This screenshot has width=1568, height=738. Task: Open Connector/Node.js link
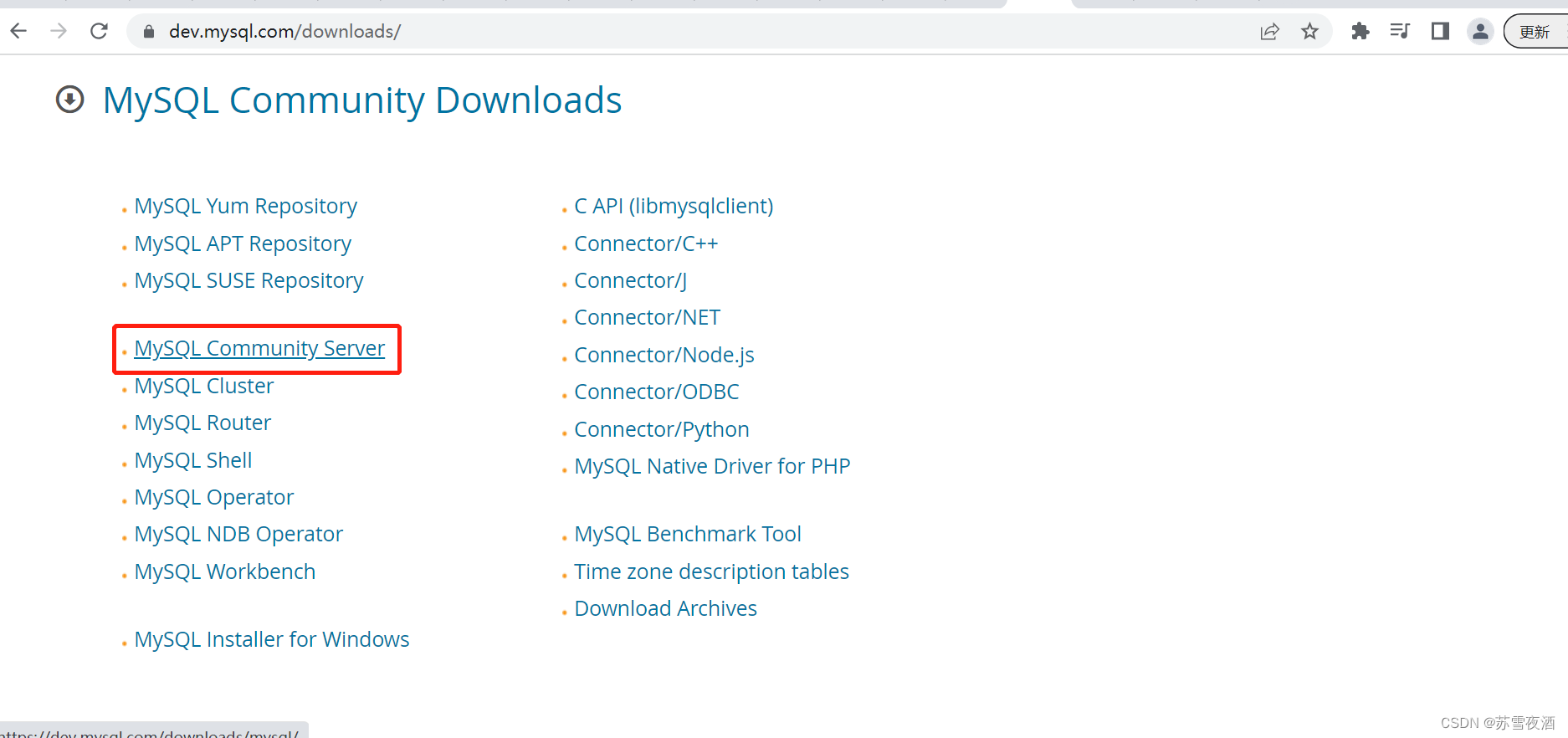664,355
